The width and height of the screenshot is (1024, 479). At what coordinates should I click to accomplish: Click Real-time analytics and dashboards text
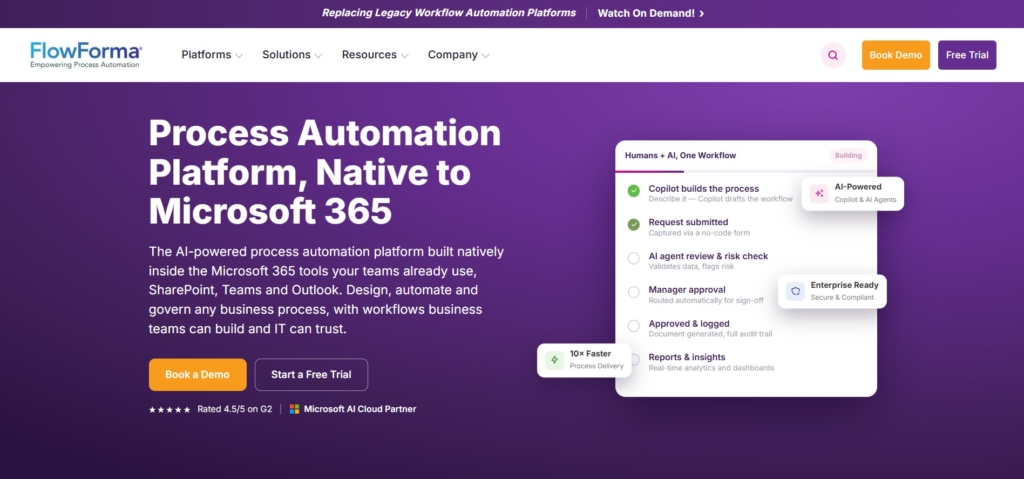[711, 368]
